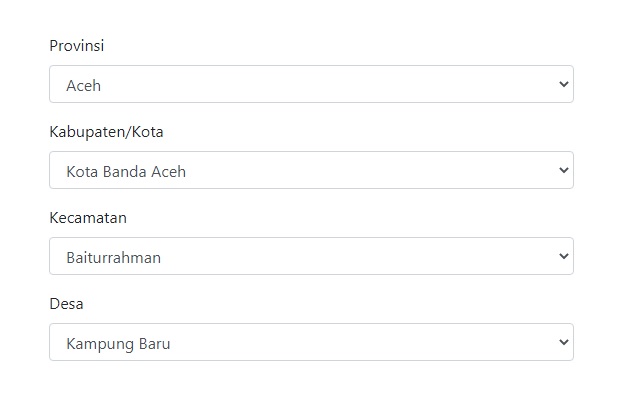The height and width of the screenshot is (407, 622).
Task: Select the Aceh value text
Action: [x=83, y=86]
